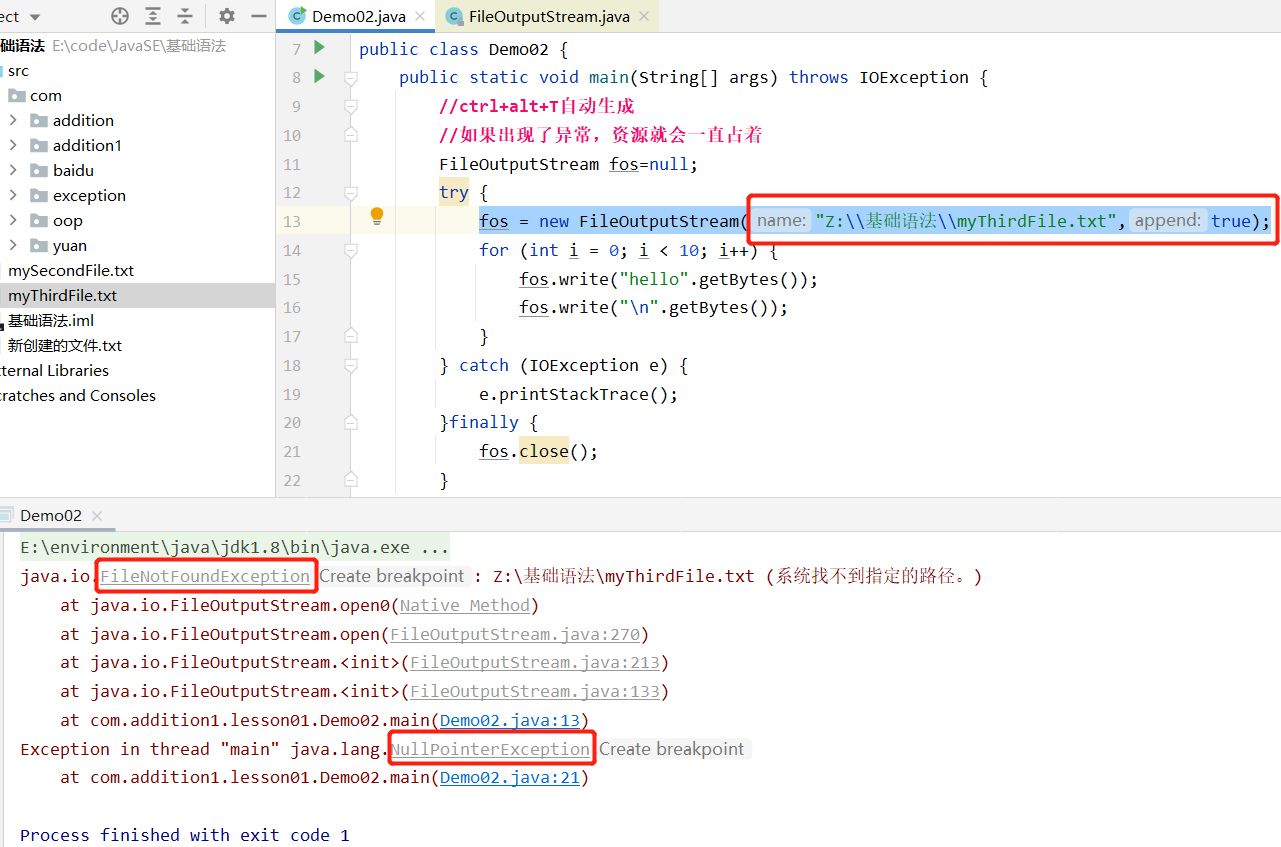Open FileOutputStream.java:270 stack trace link

[x=515, y=634]
